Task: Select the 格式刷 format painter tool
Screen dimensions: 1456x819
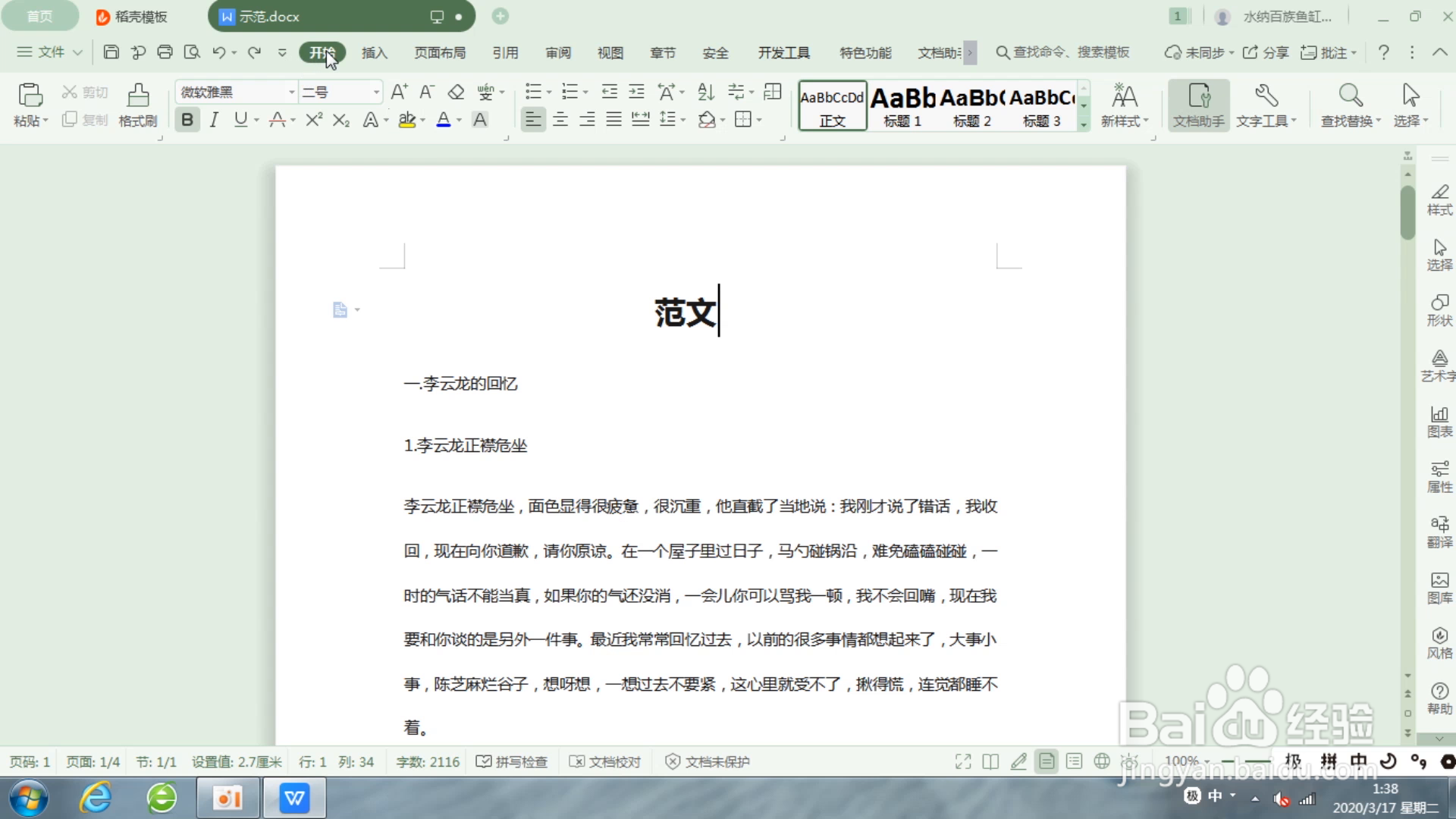Action: point(137,104)
